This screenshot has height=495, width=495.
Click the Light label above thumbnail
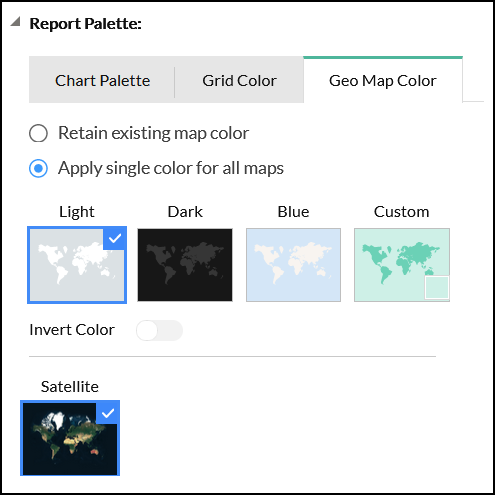point(77,212)
